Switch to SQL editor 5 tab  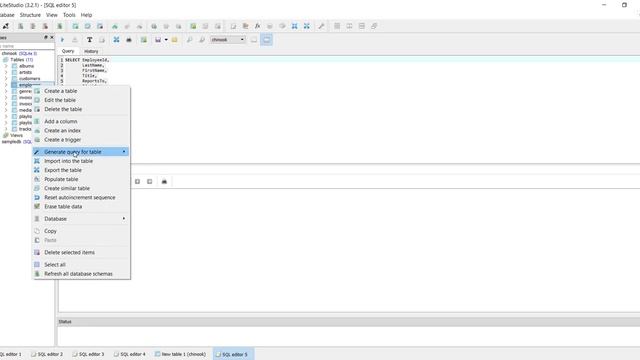pos(232,354)
